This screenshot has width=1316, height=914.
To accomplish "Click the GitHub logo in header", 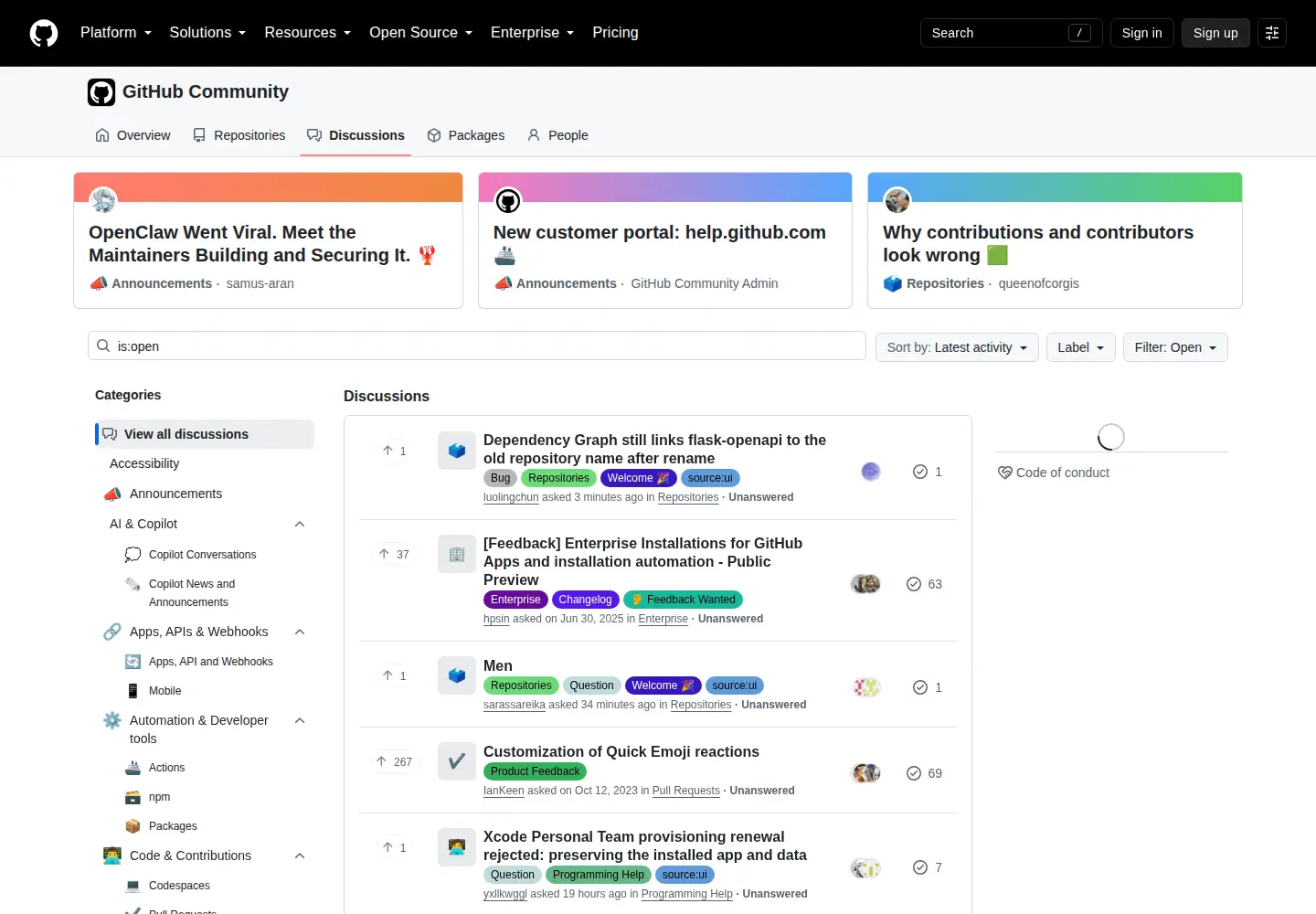I will 44,33.
